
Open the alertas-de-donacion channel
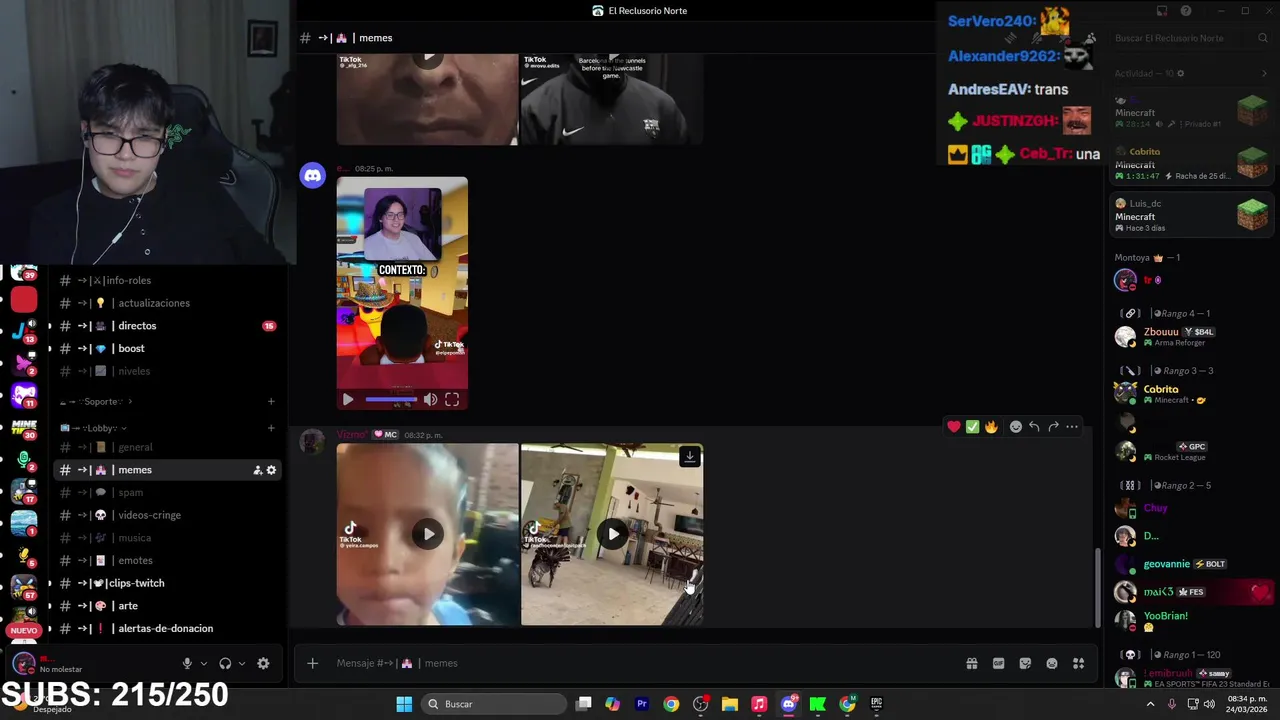167,628
